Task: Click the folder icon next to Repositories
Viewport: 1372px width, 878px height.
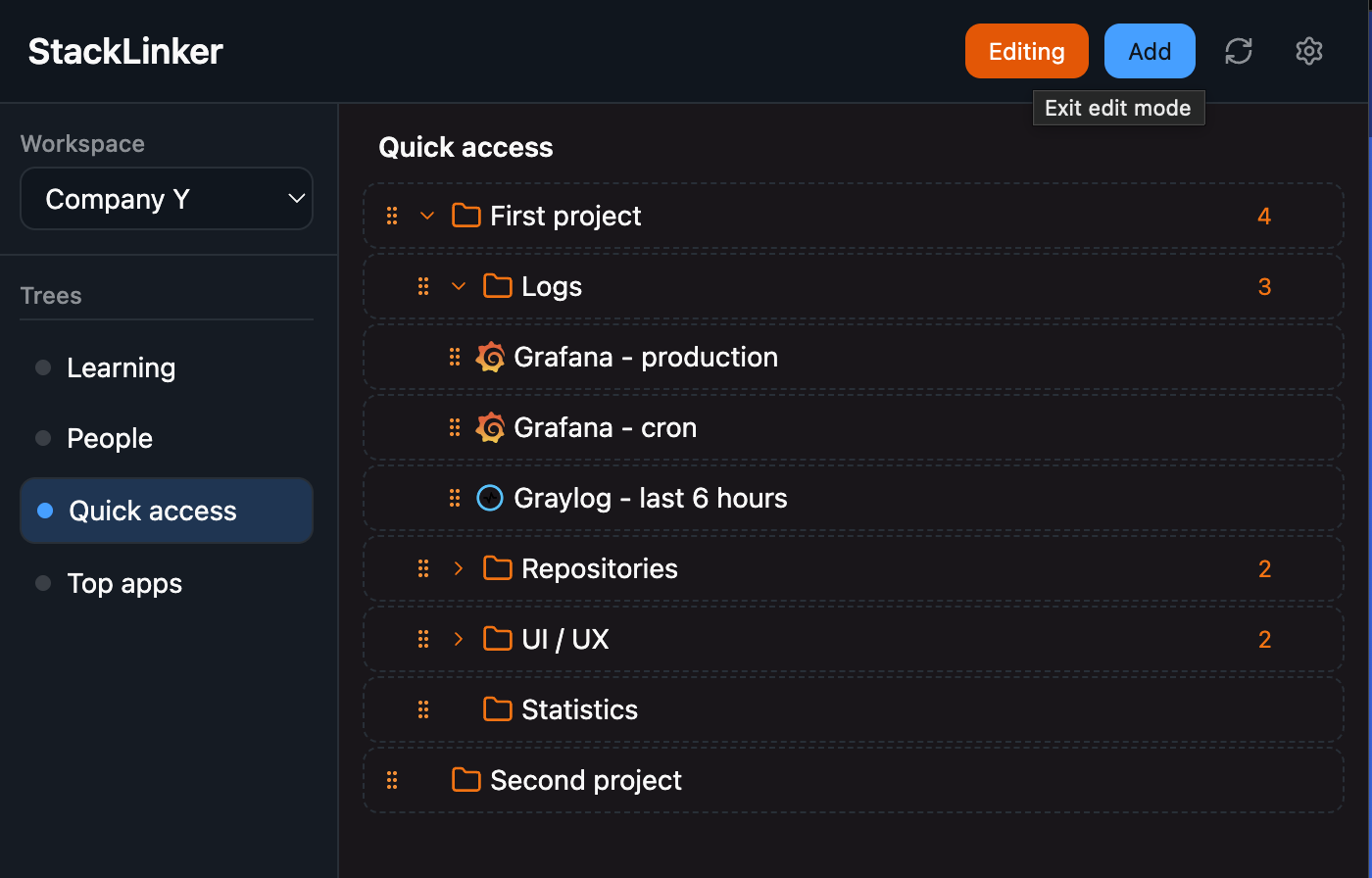Action: pyautogui.click(x=496, y=568)
